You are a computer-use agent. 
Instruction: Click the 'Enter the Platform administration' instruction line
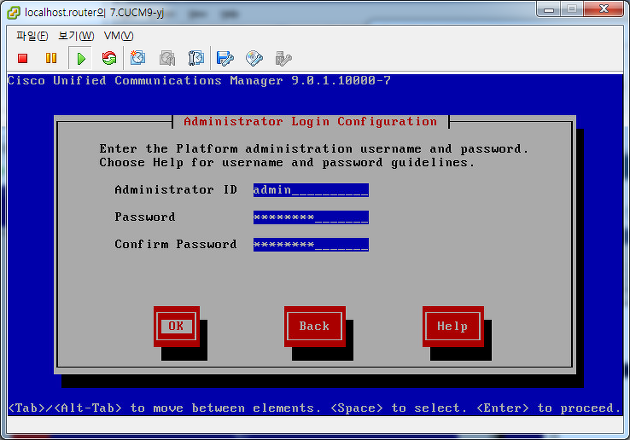313,149
